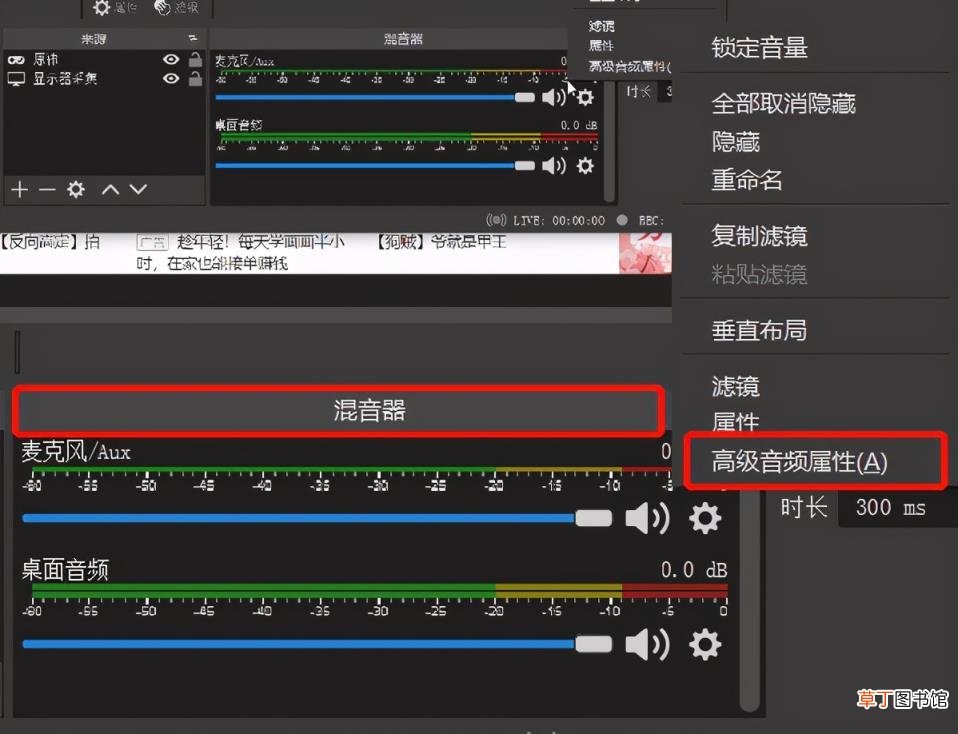
Task: Move source down with the down arrow
Action: pos(138,189)
